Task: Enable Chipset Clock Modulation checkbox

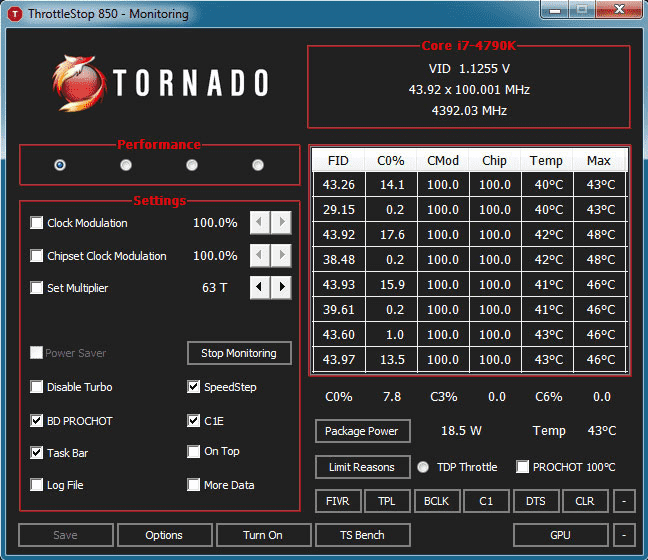Action: [x=36, y=255]
